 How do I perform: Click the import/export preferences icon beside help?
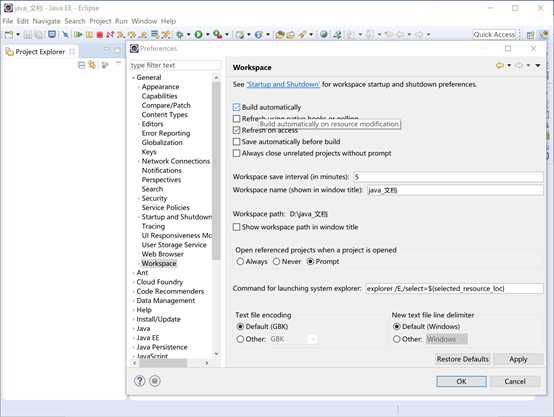(x=155, y=381)
